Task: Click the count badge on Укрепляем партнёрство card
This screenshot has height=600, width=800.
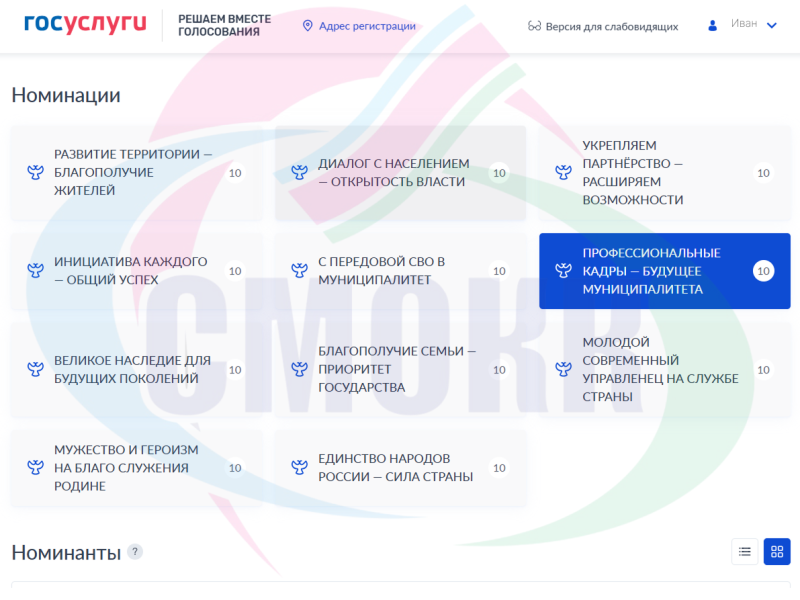Action: tap(763, 173)
